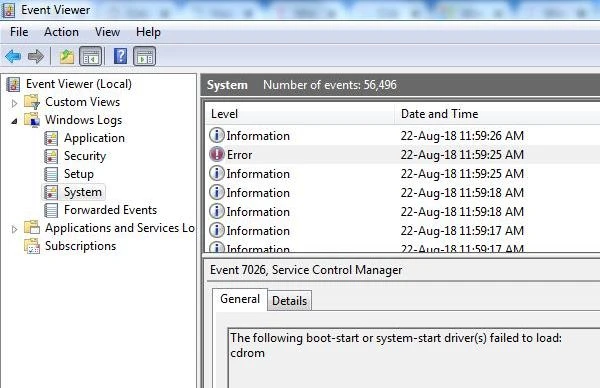The width and height of the screenshot is (600, 388).
Task: Click the Forwarded Events log icon
Action: coord(51,210)
